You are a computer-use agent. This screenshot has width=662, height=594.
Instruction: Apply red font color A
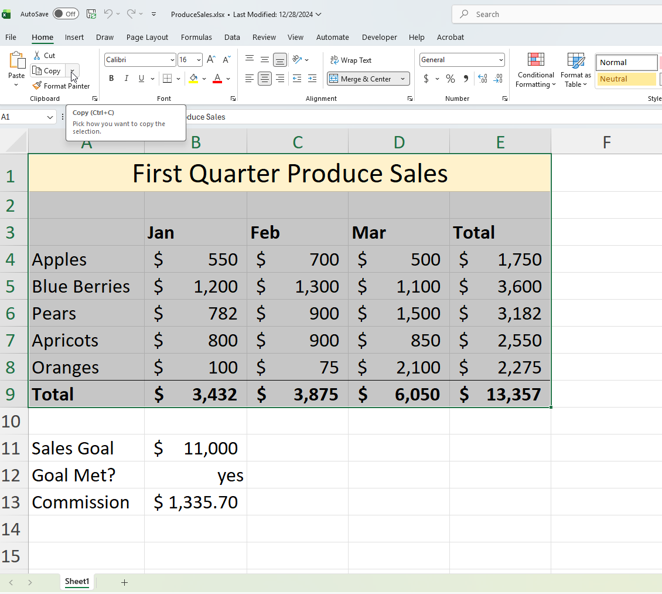(x=217, y=79)
